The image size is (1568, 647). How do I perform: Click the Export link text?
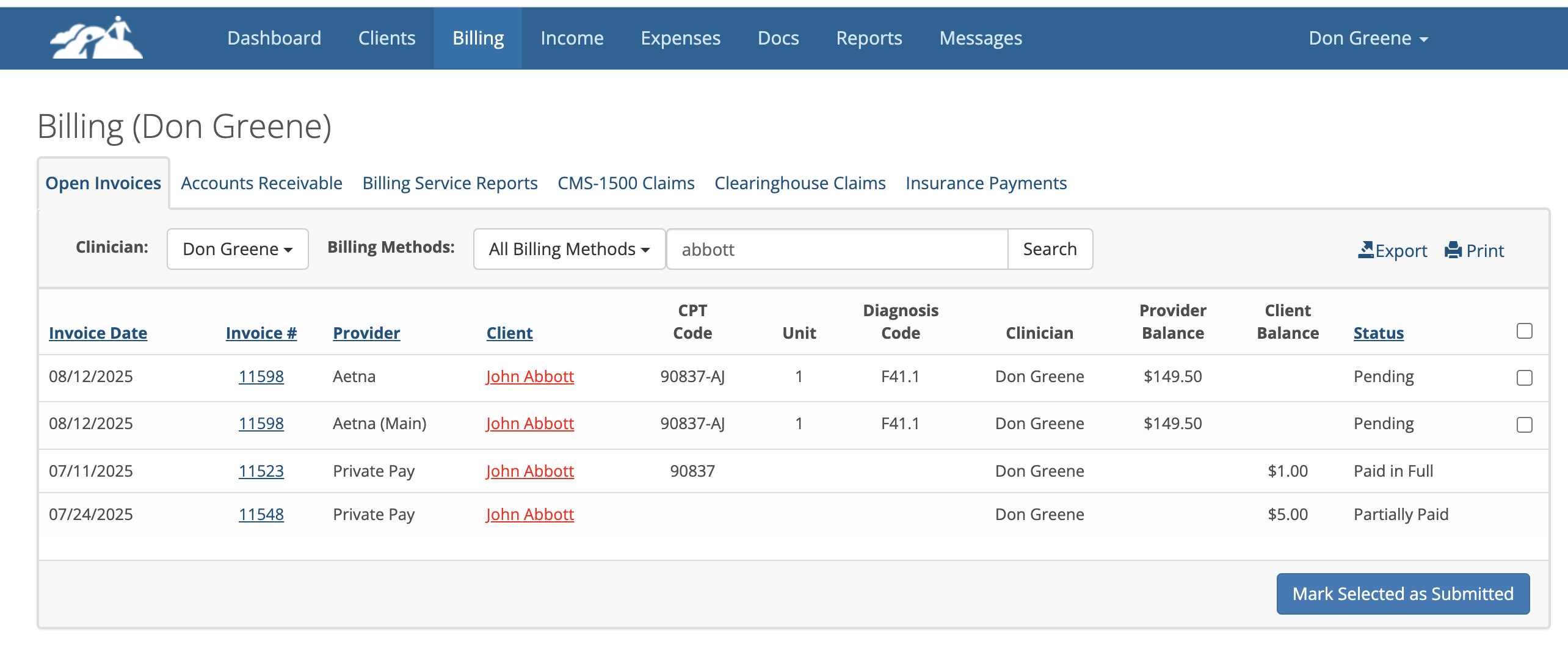(x=1401, y=250)
